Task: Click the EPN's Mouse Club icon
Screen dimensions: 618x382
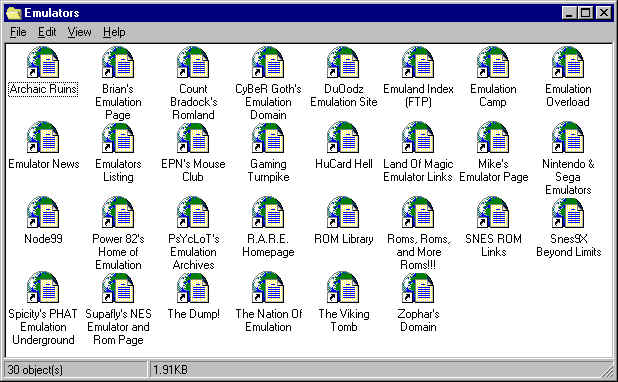Action: pos(193,137)
